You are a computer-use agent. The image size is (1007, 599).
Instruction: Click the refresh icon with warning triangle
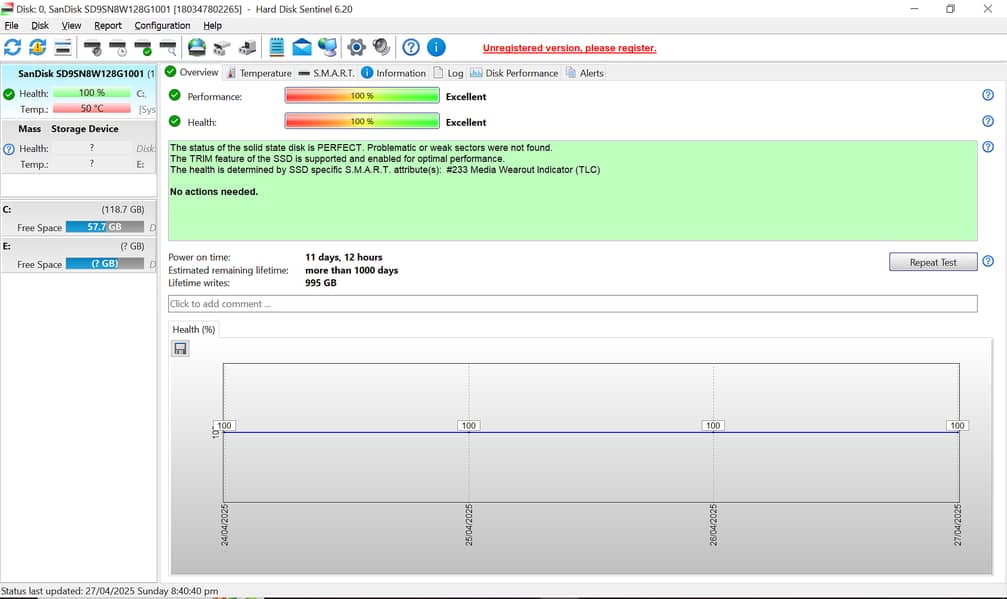(38, 47)
